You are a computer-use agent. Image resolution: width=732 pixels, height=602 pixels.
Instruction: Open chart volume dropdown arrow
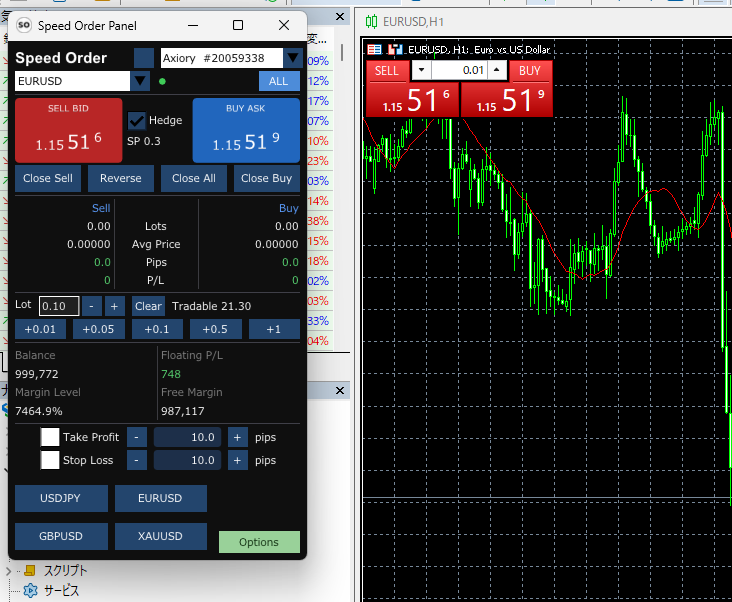[422, 70]
